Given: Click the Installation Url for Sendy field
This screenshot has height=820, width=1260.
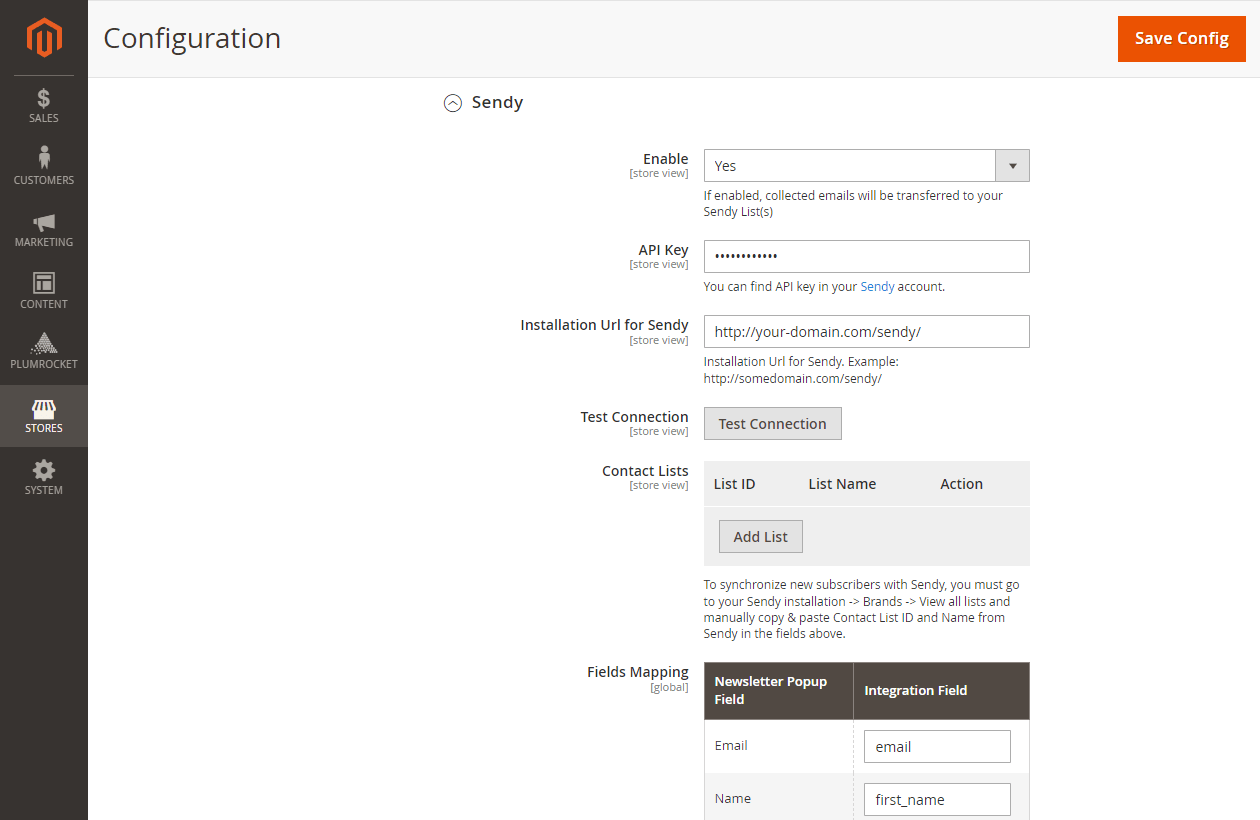Looking at the screenshot, I should click(866, 332).
